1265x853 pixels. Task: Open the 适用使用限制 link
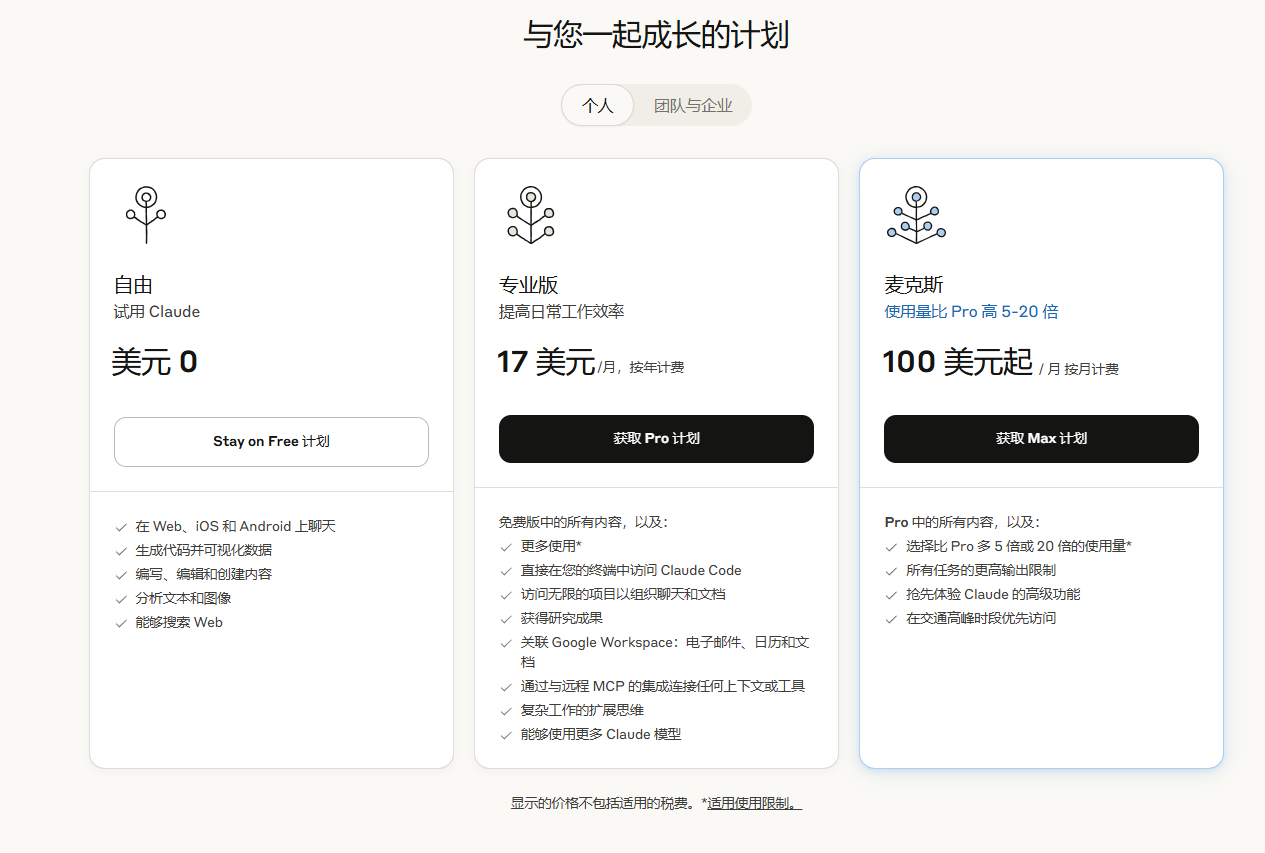pos(754,803)
